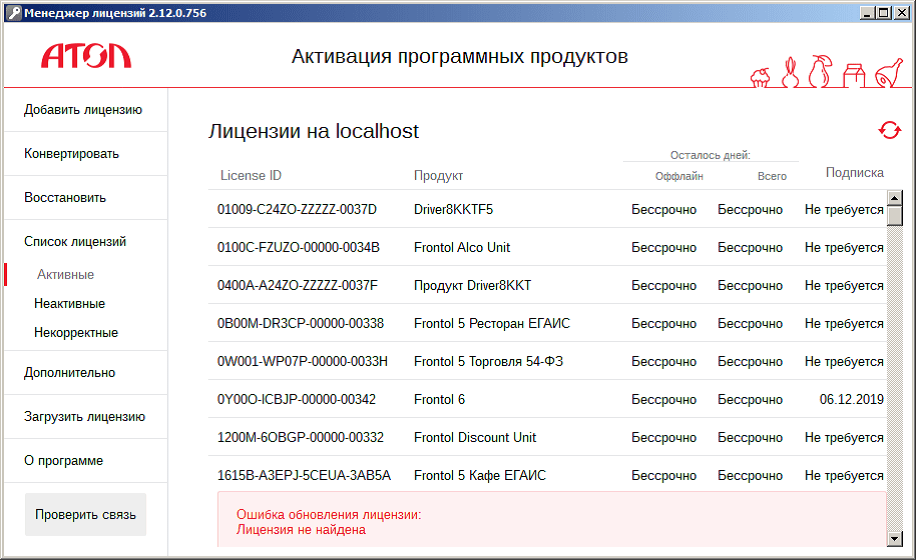Select license 0B00M-DR3CP-00000-00338
Viewport: 916px width, 560px height.
300,324
